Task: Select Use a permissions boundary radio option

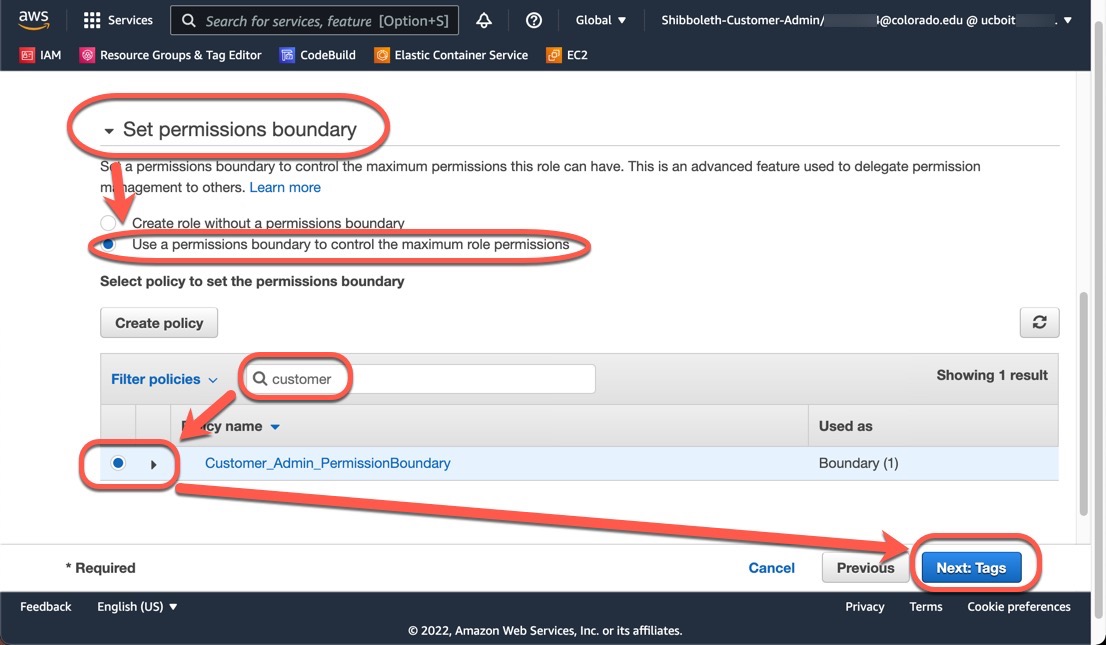Action: pos(108,244)
